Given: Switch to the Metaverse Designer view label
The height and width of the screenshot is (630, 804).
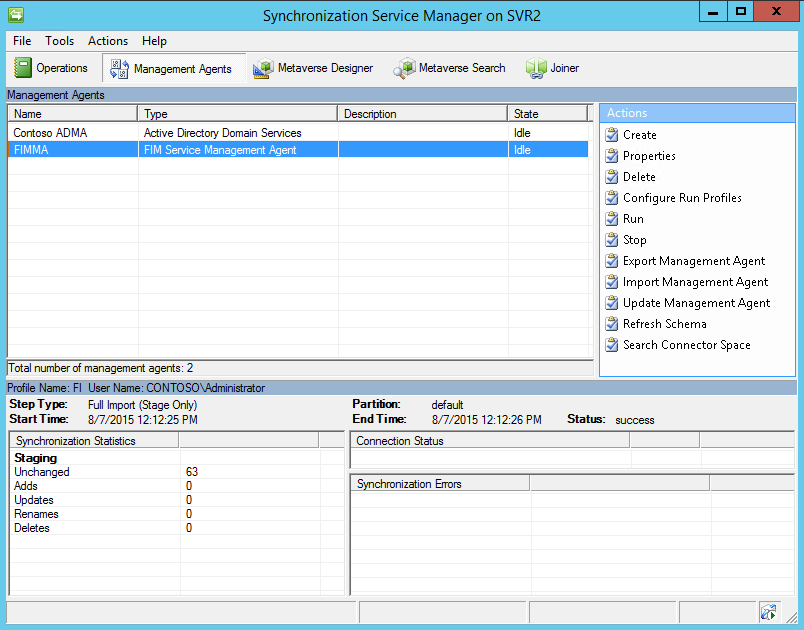Looking at the screenshot, I should [326, 68].
